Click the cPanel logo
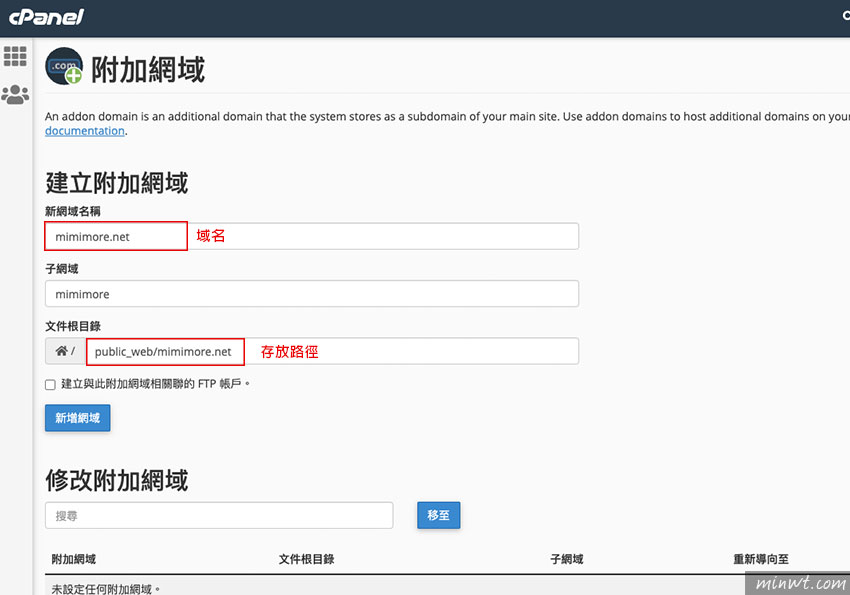 point(46,17)
